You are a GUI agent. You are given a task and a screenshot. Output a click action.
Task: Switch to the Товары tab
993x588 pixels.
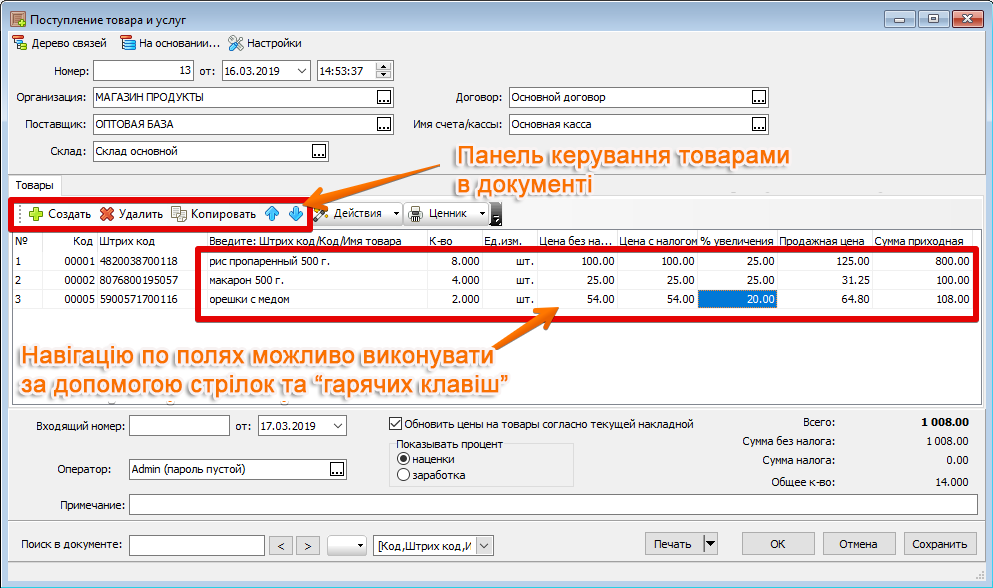point(35,185)
